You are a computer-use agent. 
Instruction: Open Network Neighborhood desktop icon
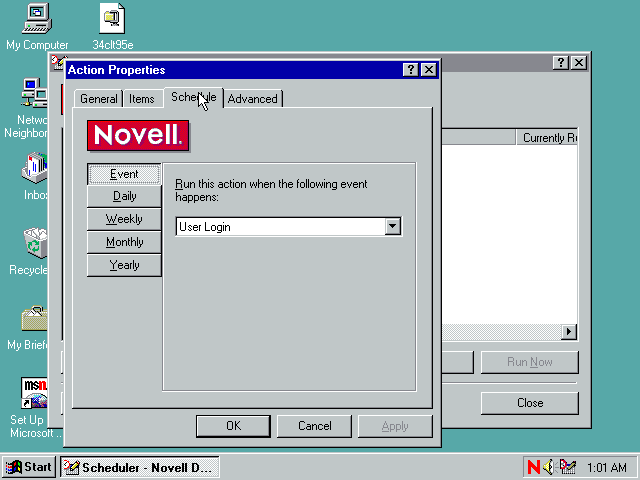tap(35, 93)
